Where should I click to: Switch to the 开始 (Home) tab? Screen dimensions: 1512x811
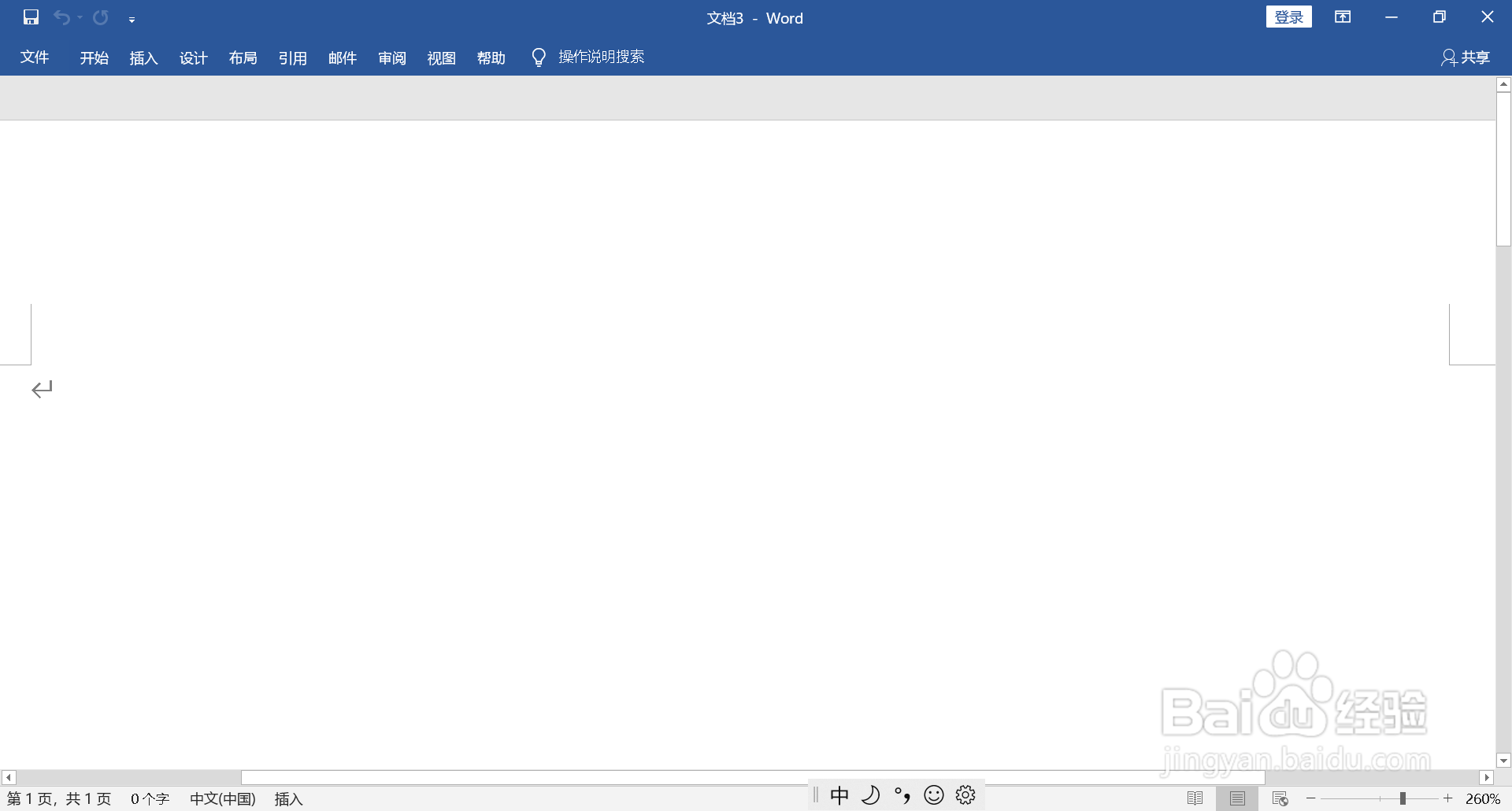click(x=94, y=57)
